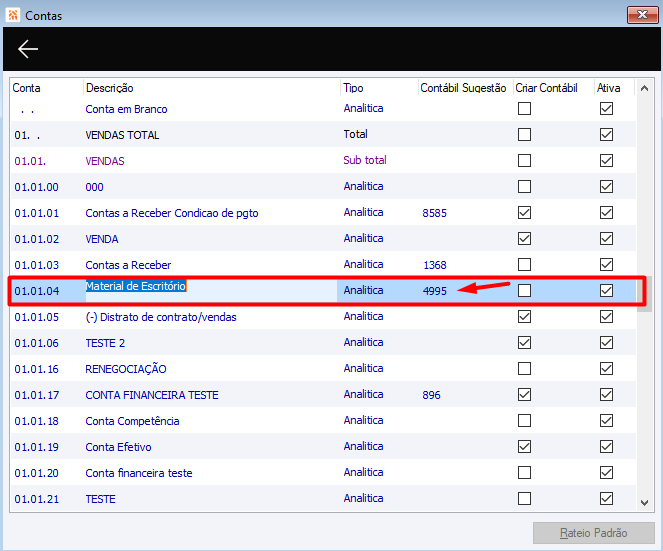This screenshot has height=551, width=663.
Task: Click account number '01.01.16'
Action: (x=36, y=369)
